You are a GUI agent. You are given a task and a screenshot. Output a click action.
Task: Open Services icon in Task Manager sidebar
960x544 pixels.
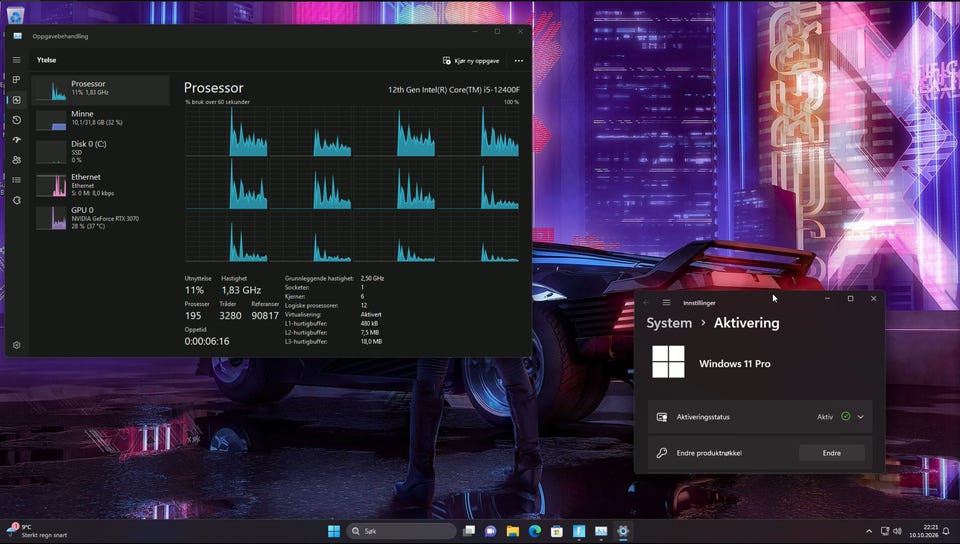click(17, 200)
